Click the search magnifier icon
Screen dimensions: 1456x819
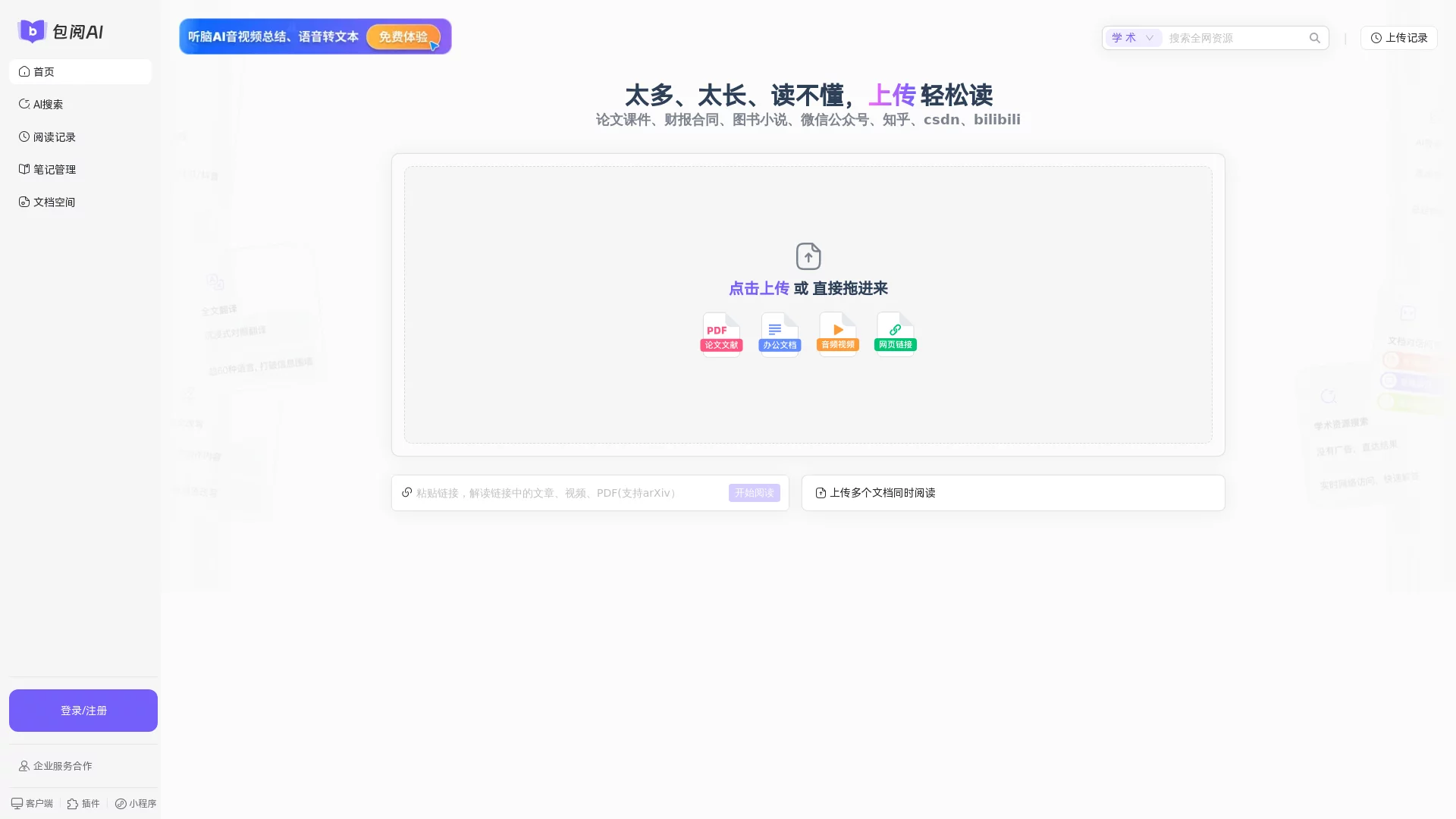1315,37
